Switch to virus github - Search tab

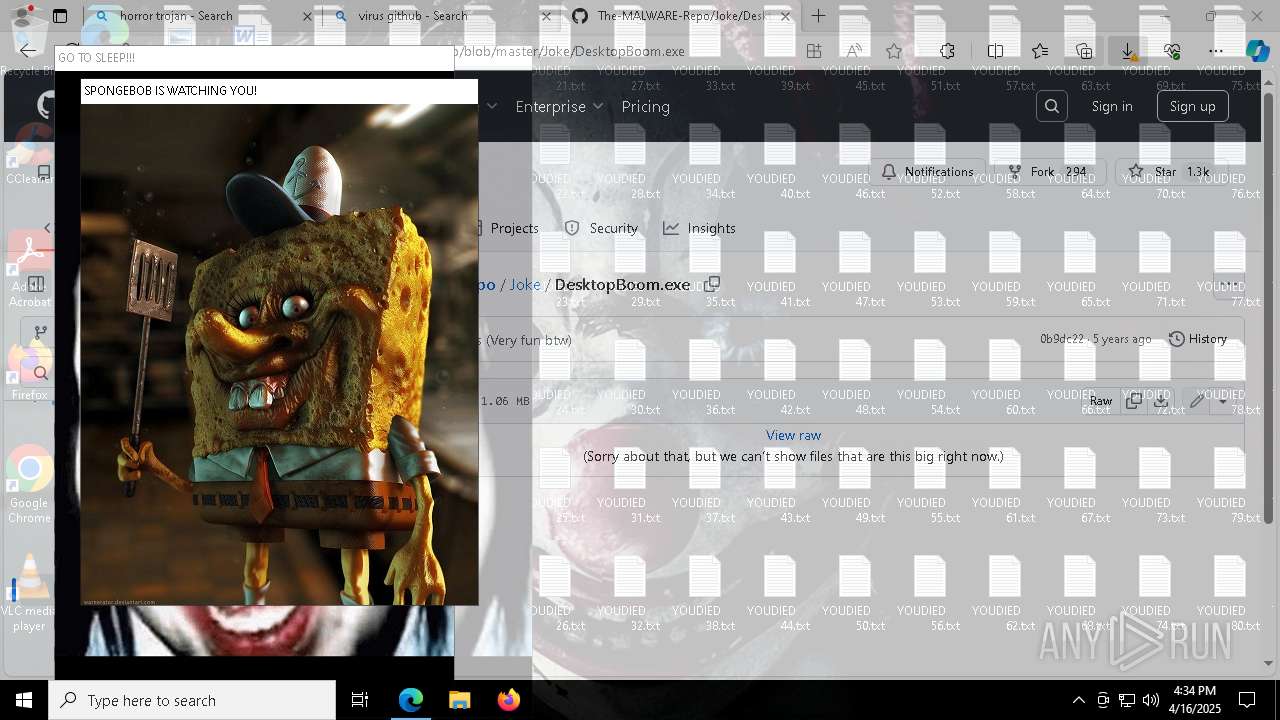tap(442, 16)
